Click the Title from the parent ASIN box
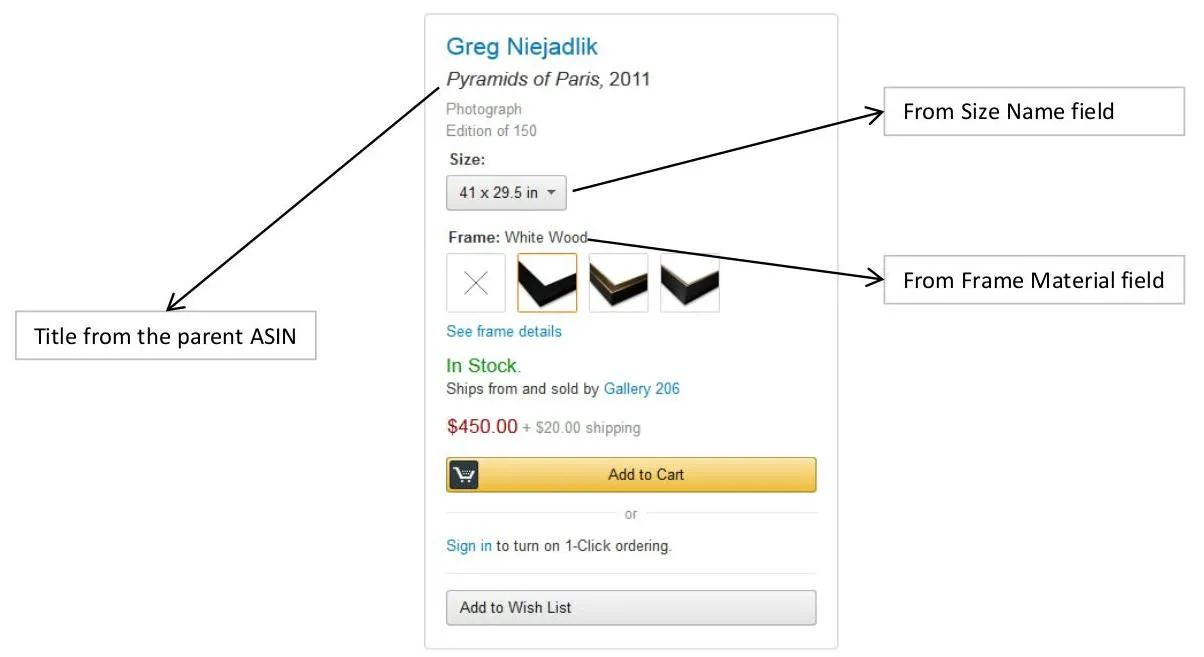 (x=165, y=336)
